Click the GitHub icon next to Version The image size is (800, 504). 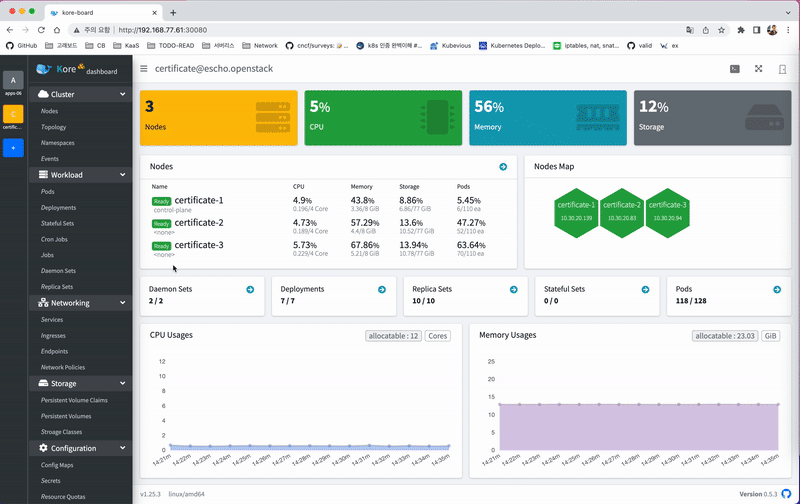(x=786, y=494)
